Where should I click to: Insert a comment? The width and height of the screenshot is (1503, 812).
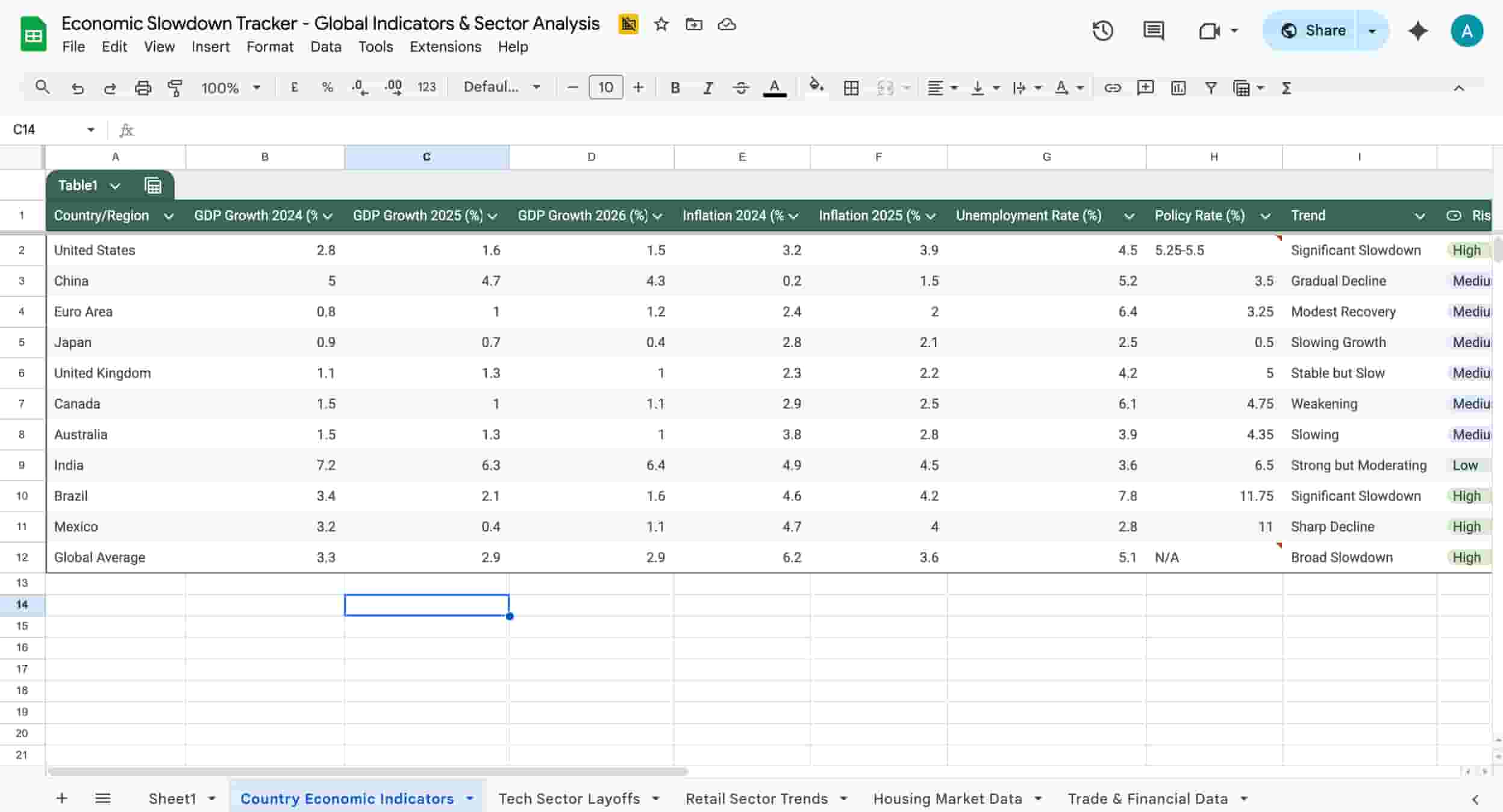coord(1145,88)
